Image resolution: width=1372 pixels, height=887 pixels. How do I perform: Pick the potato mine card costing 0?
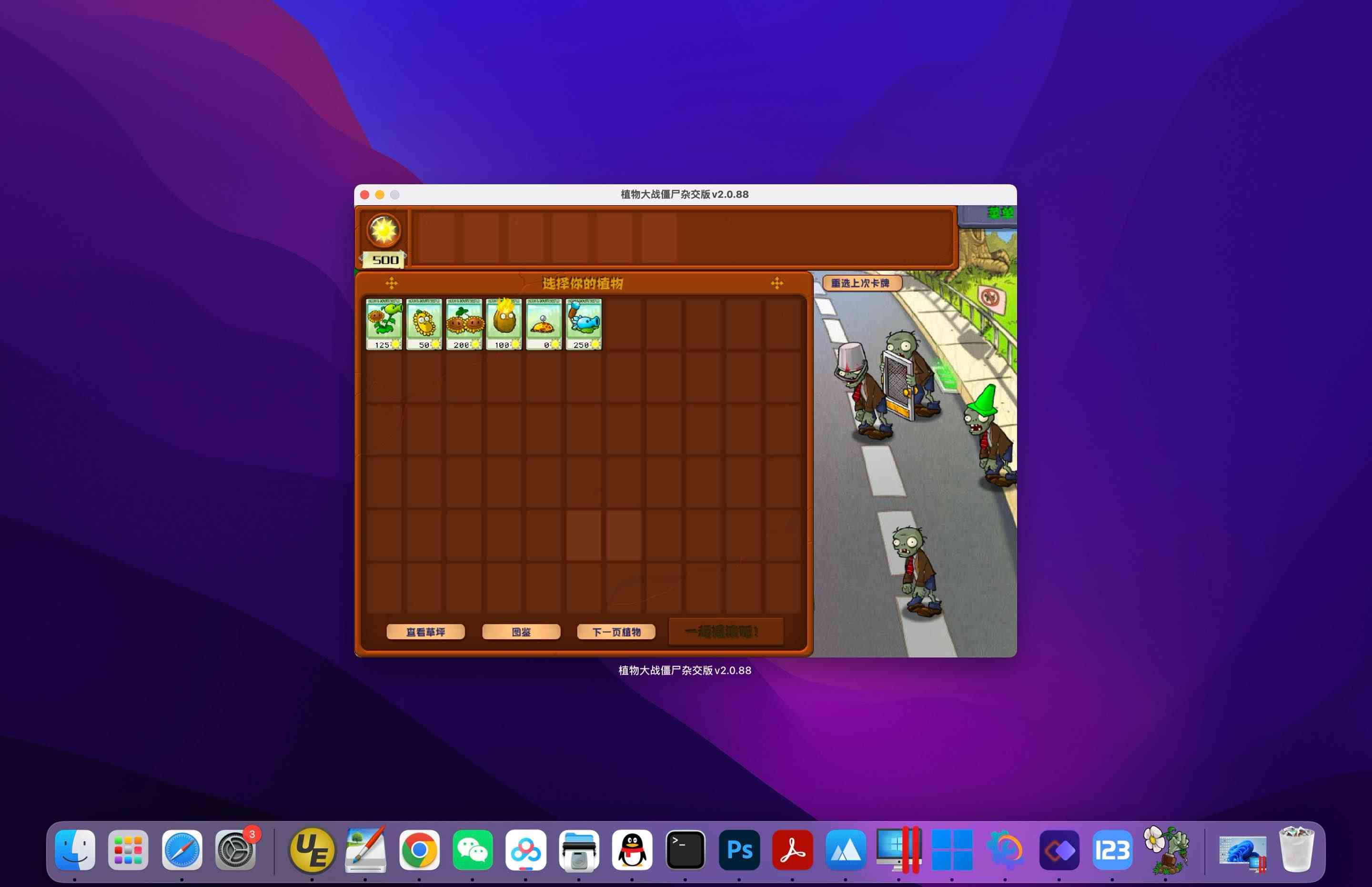coord(544,324)
